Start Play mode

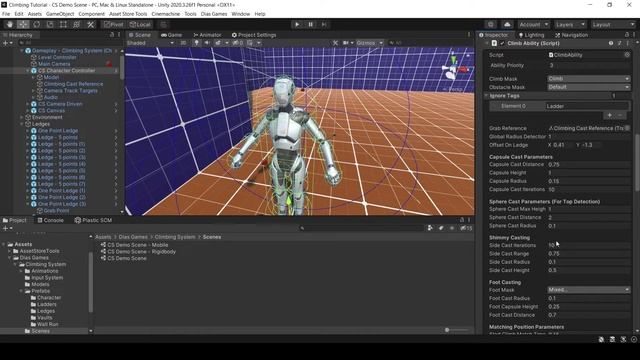tap(297, 24)
